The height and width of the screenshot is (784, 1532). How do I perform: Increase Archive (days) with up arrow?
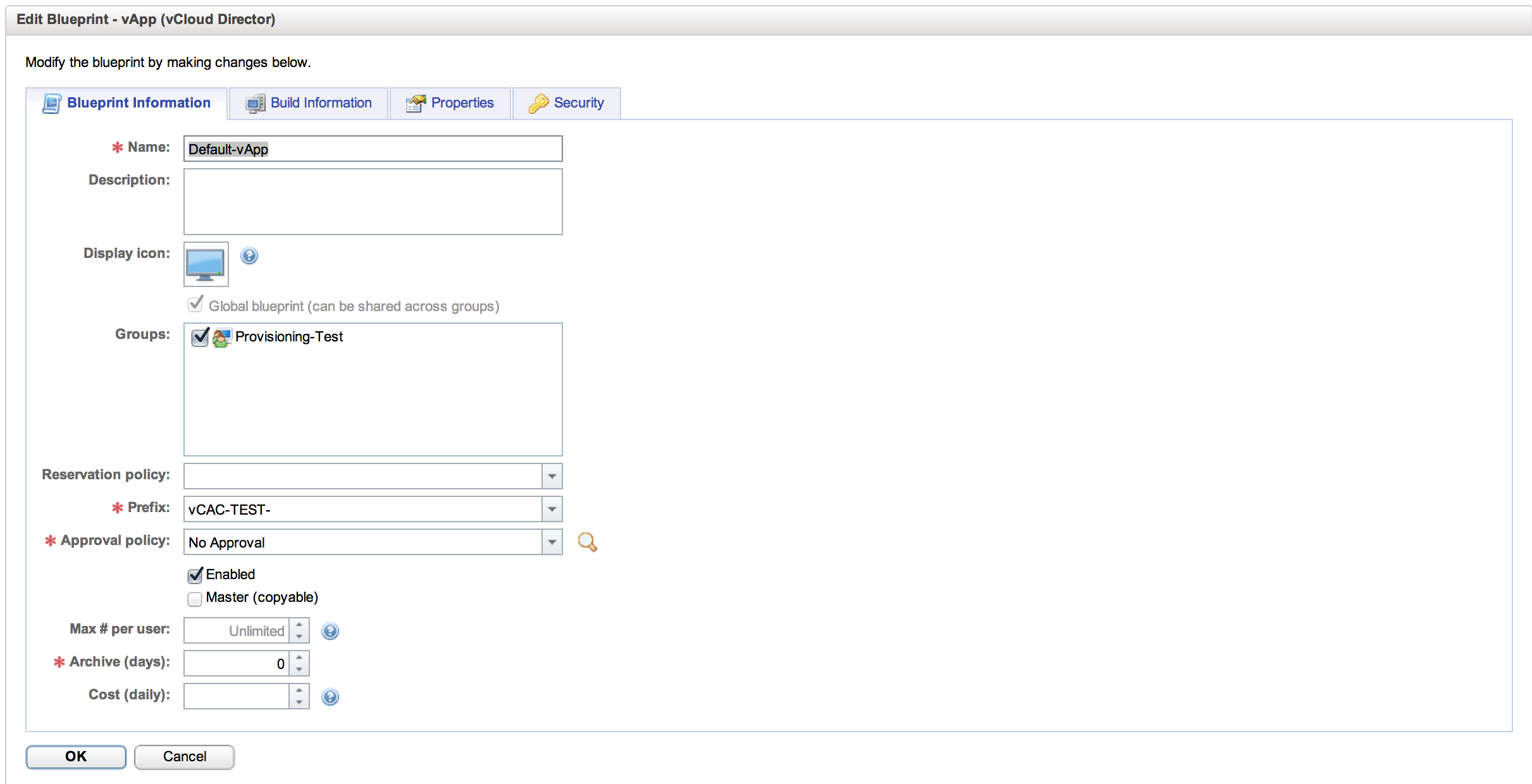click(299, 658)
